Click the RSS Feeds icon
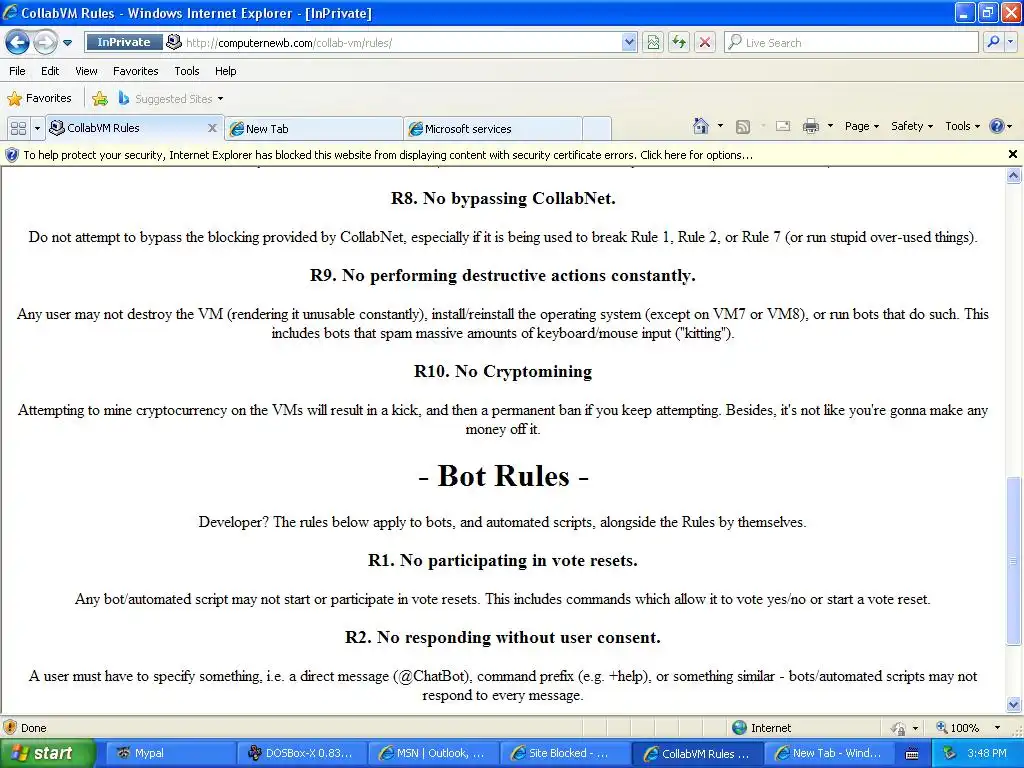 [x=743, y=126]
